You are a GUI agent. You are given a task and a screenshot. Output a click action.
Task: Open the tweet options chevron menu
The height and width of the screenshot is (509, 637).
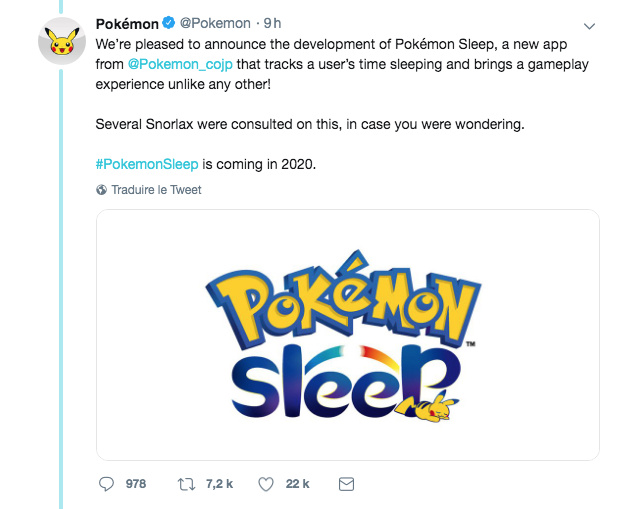click(589, 26)
